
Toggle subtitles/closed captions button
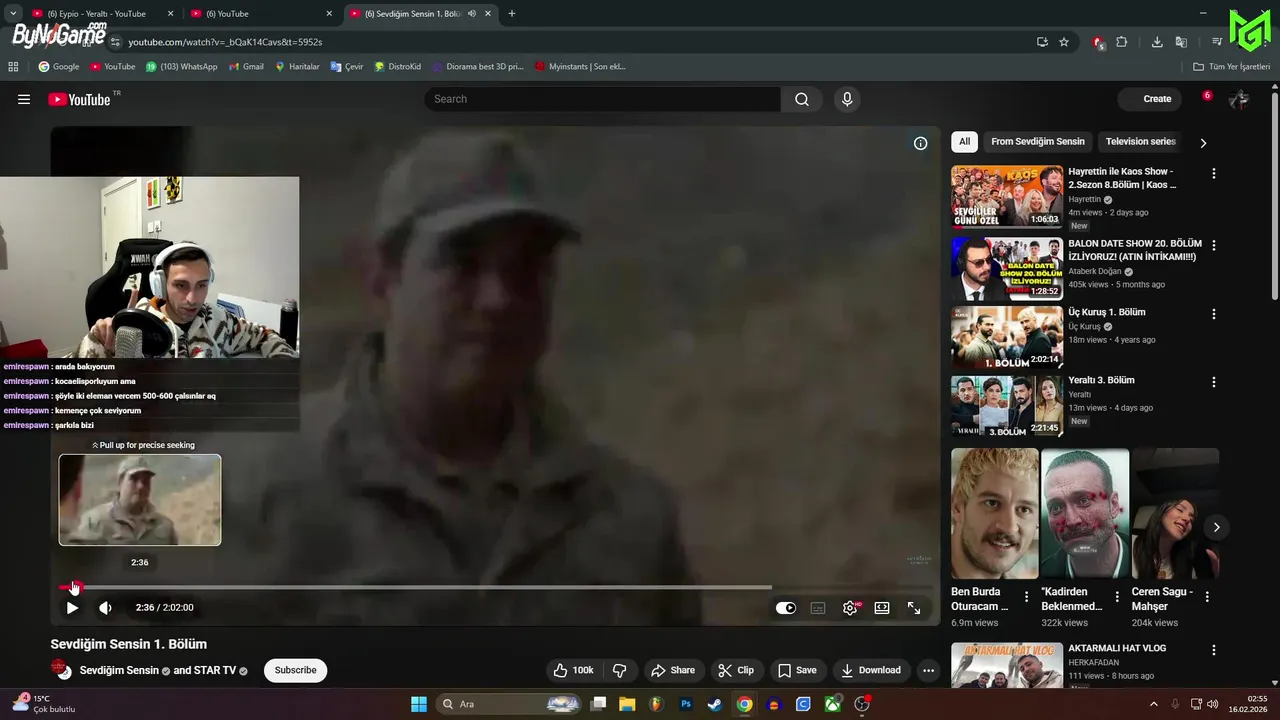coord(818,607)
